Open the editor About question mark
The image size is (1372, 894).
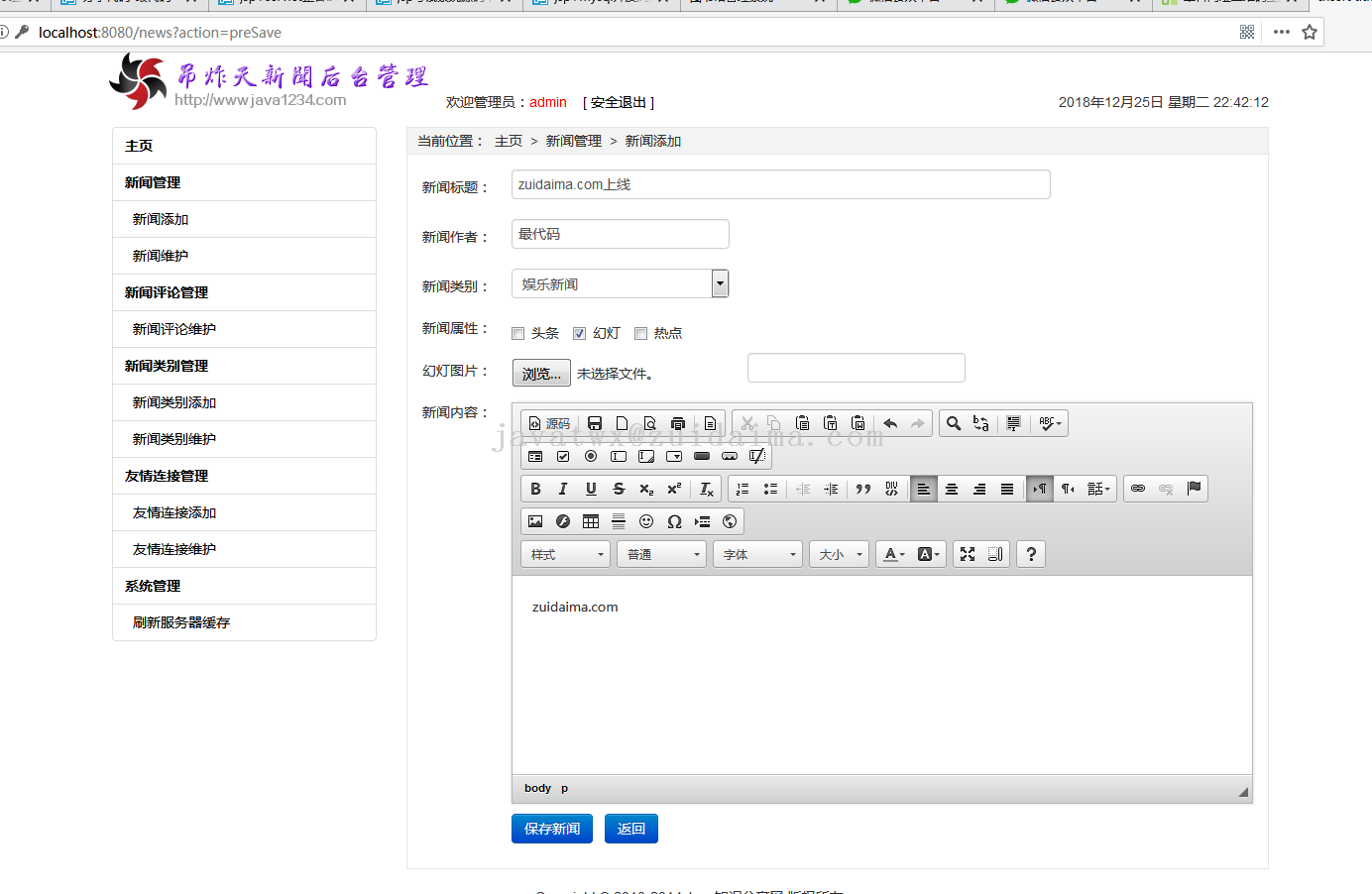coord(1031,554)
